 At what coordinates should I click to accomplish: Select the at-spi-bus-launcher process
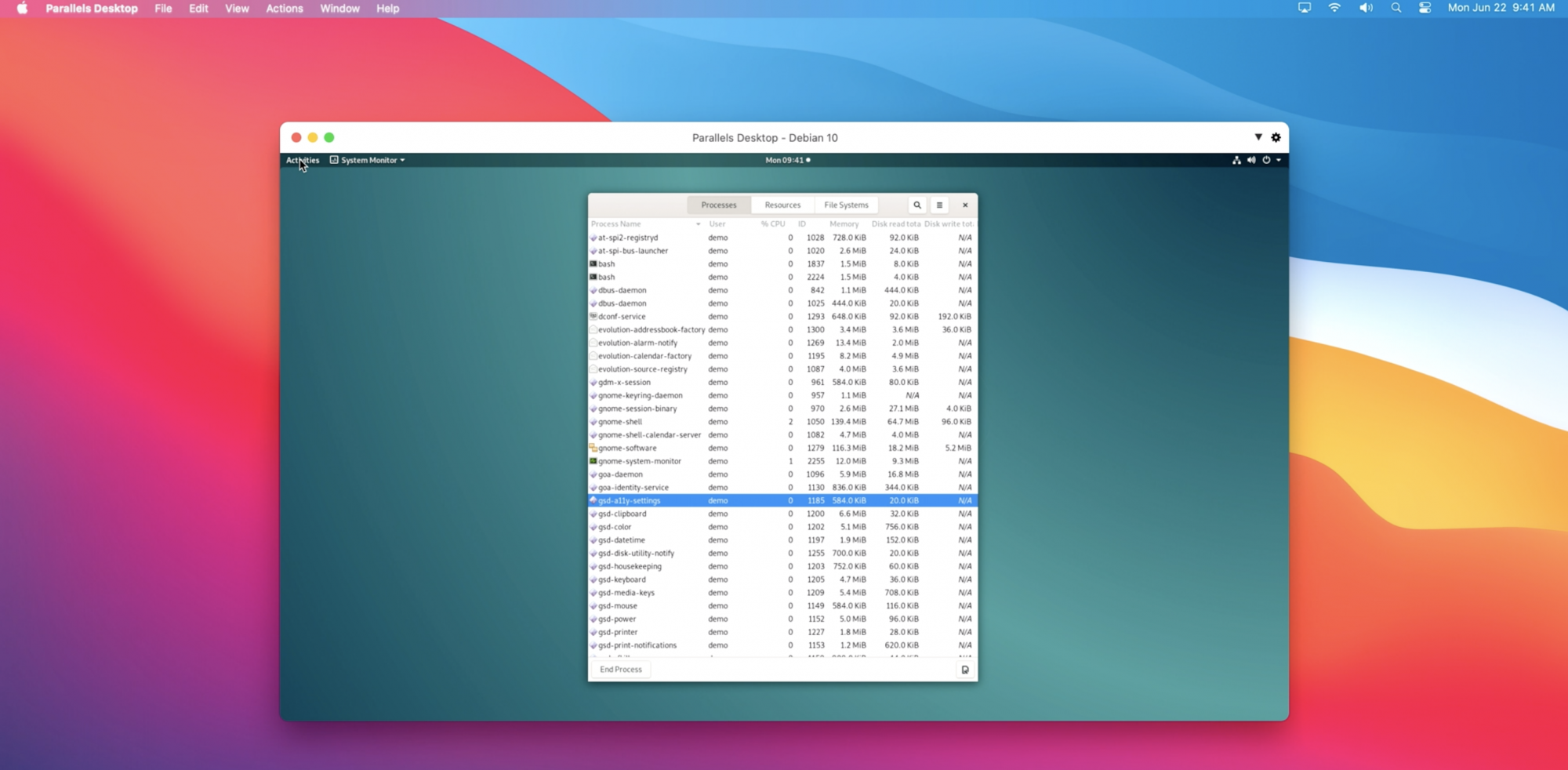[782, 251]
